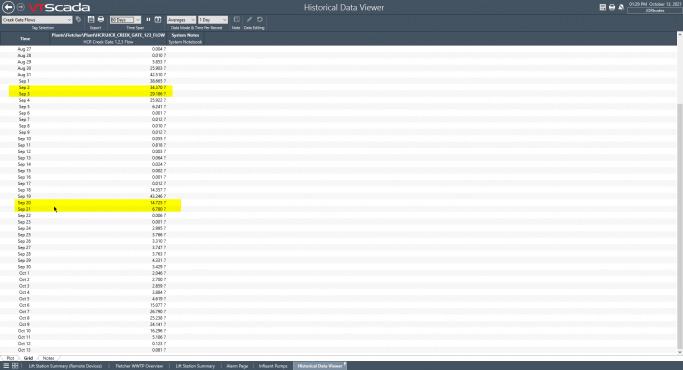The image size is (683, 370).
Task: Click the Oct 9 date cell
Action: click(x=24, y=324)
